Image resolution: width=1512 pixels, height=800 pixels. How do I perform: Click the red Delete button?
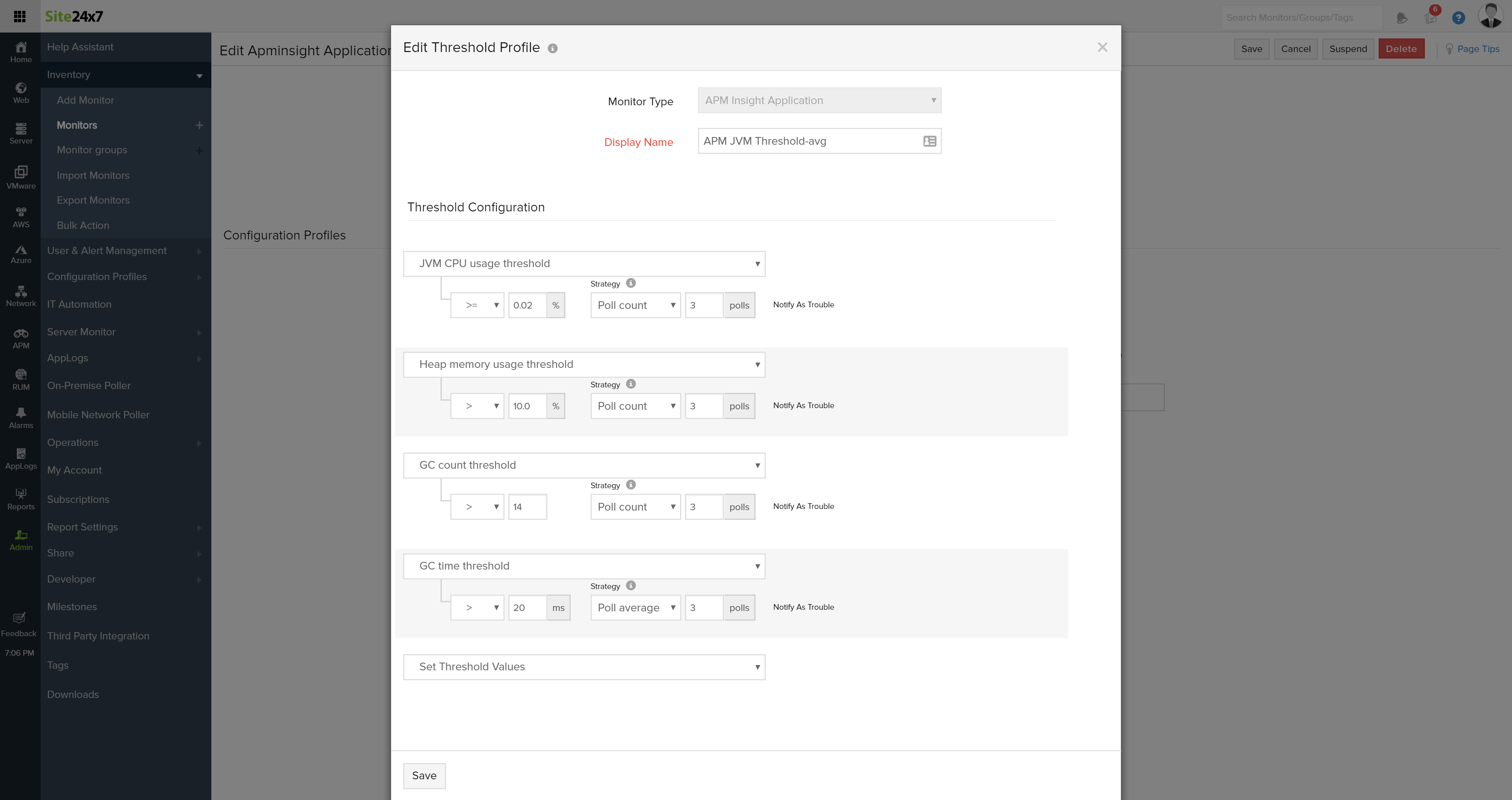point(1401,49)
